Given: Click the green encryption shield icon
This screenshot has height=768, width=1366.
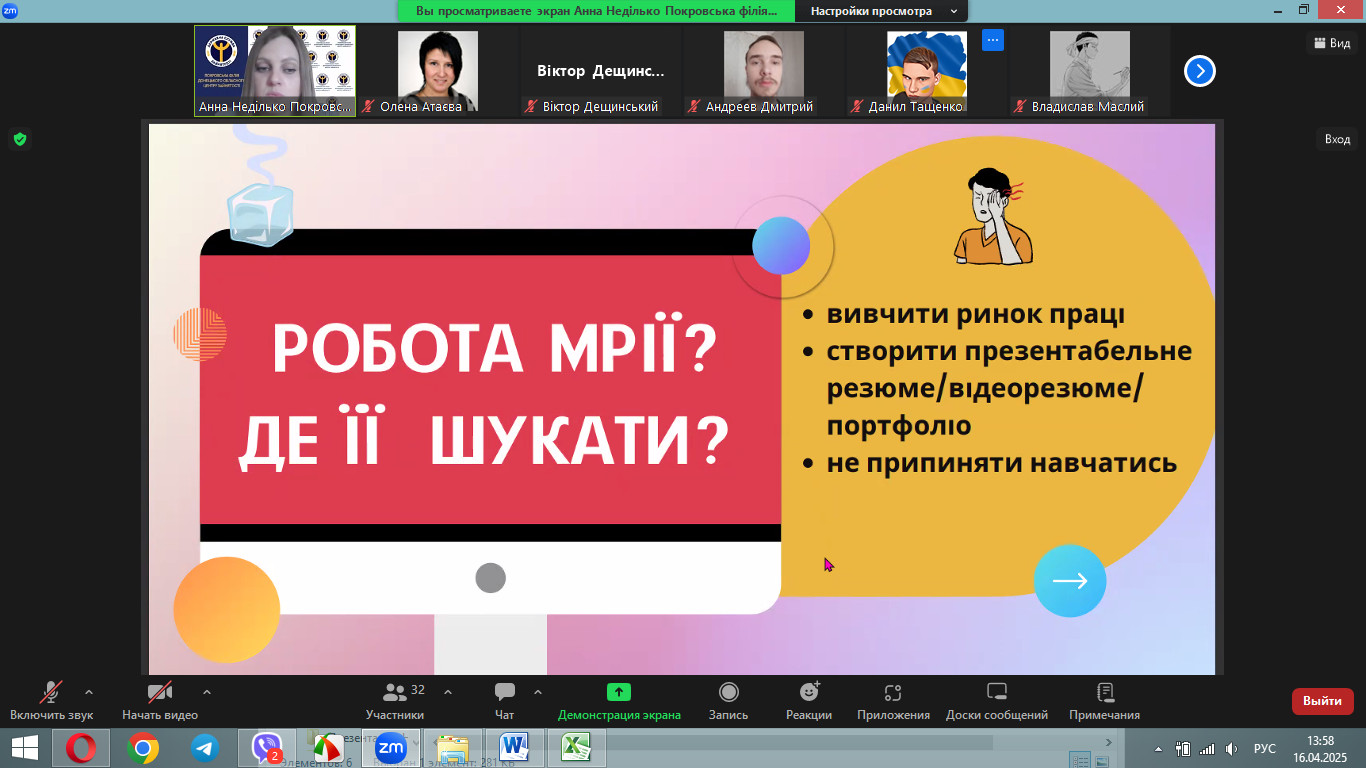Looking at the screenshot, I should [x=19, y=139].
